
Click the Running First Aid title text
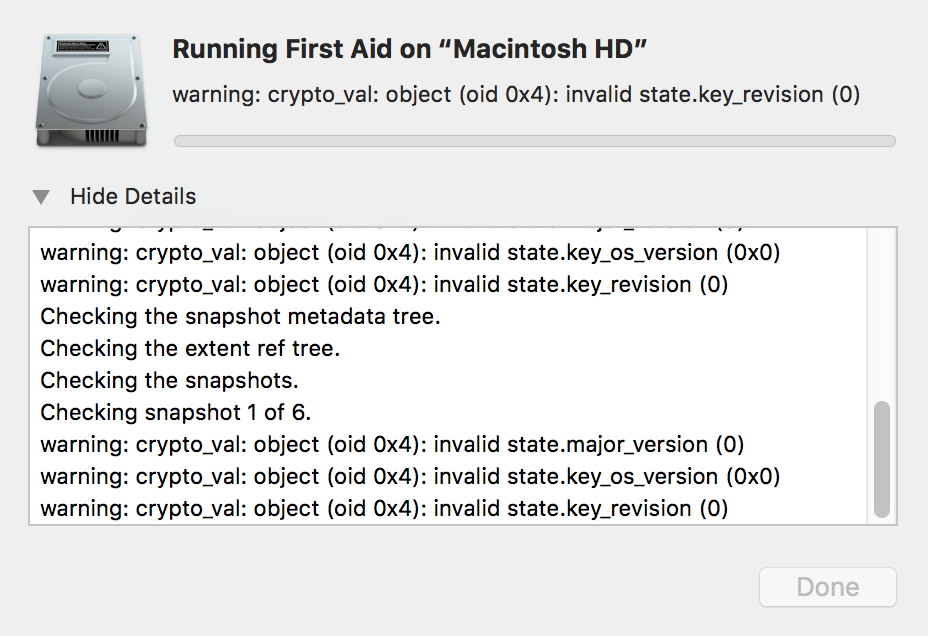412,50
